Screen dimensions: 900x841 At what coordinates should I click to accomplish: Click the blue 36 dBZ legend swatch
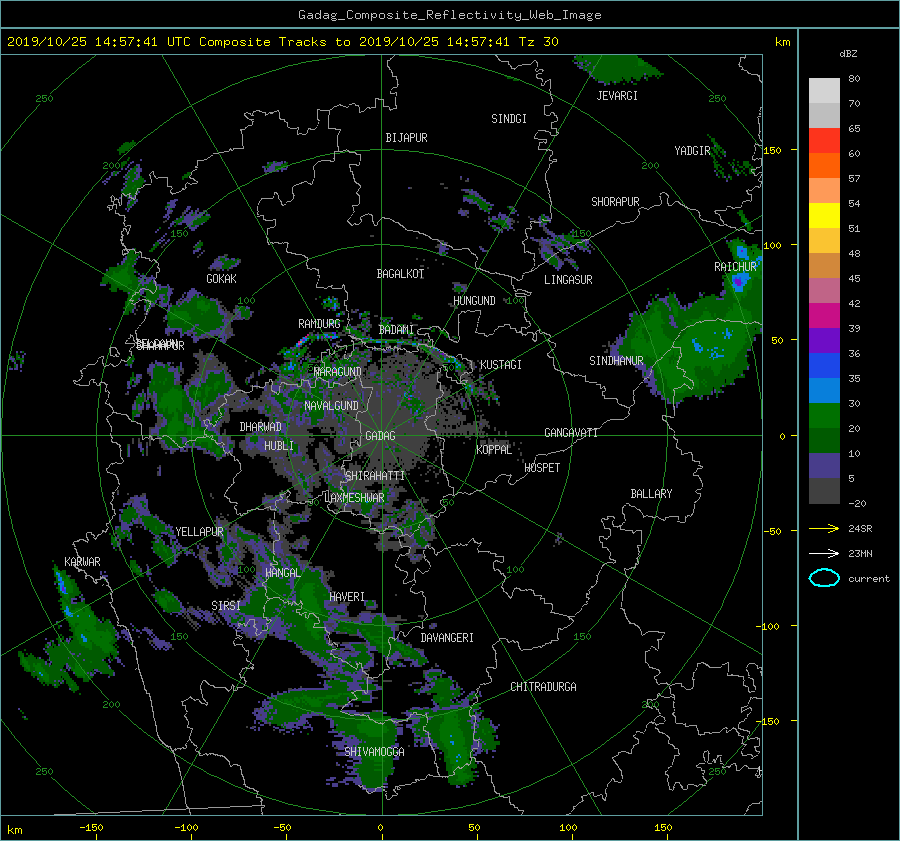coord(824,365)
